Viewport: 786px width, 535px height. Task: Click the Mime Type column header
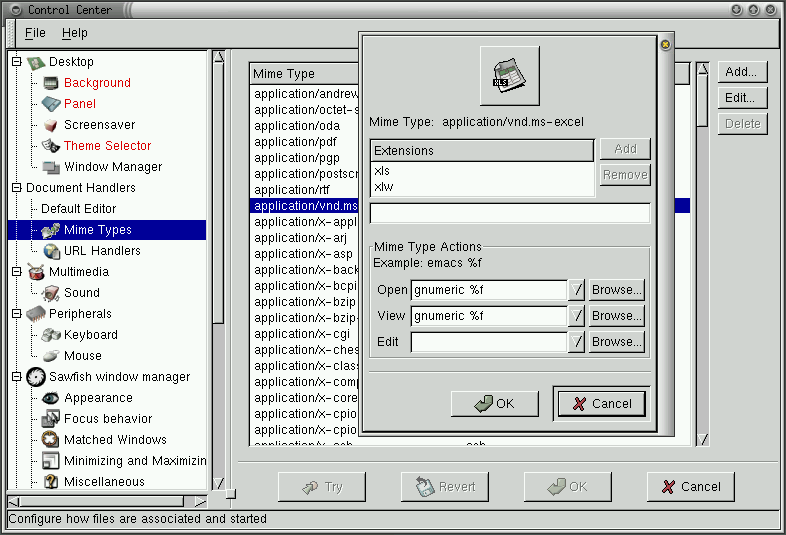click(304, 74)
